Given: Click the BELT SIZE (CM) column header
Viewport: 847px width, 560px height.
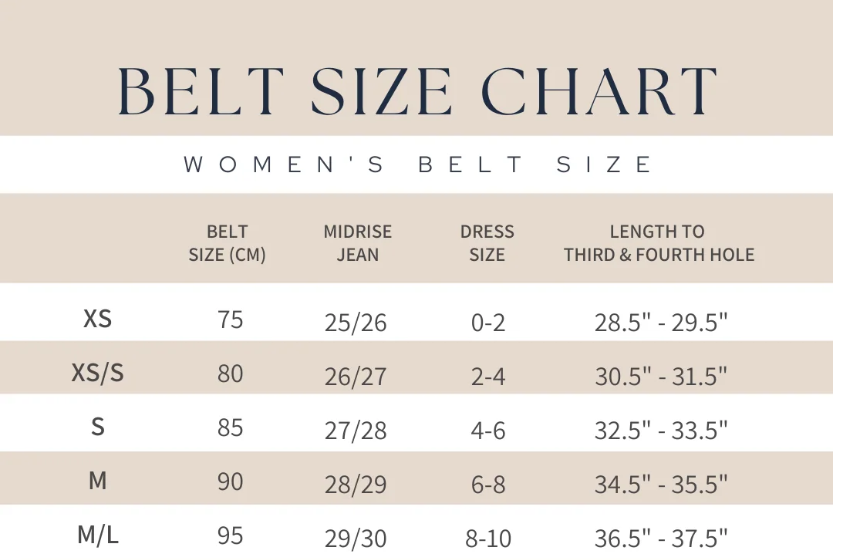Looking at the screenshot, I should (227, 243).
